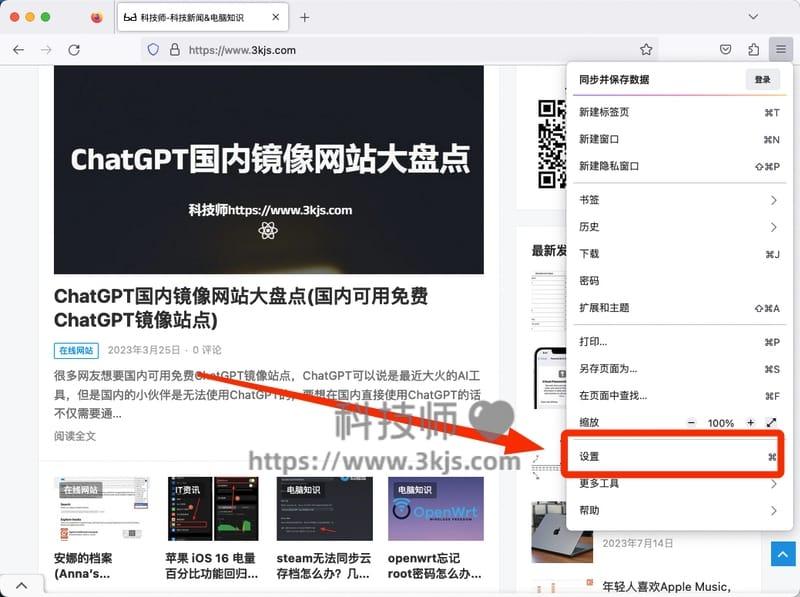Open 安娜的档案 article thumbnail
Screen dimensions: 800x597
102,509
